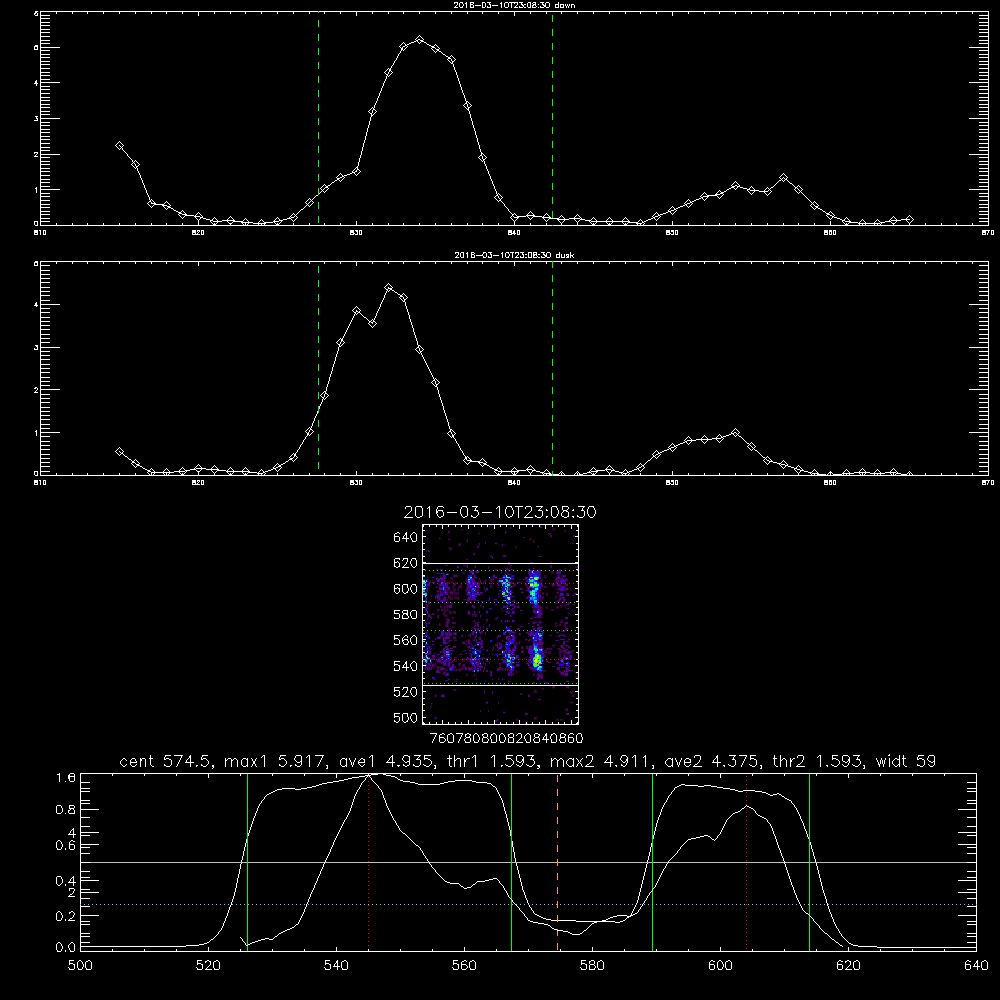Click the green dashed line near 828 in dusk plot

click(318, 369)
